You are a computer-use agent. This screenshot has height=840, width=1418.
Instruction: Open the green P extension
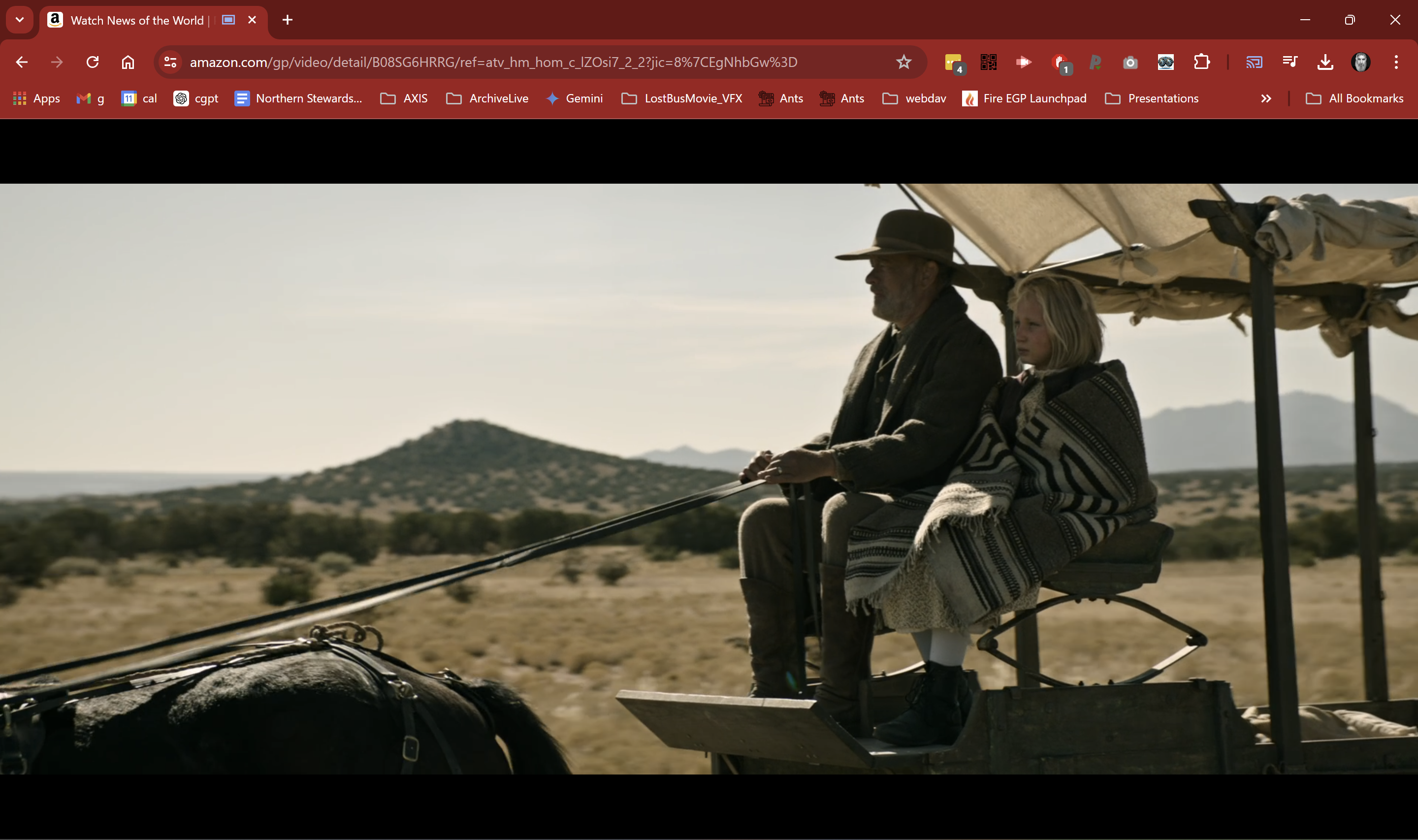(1095, 62)
